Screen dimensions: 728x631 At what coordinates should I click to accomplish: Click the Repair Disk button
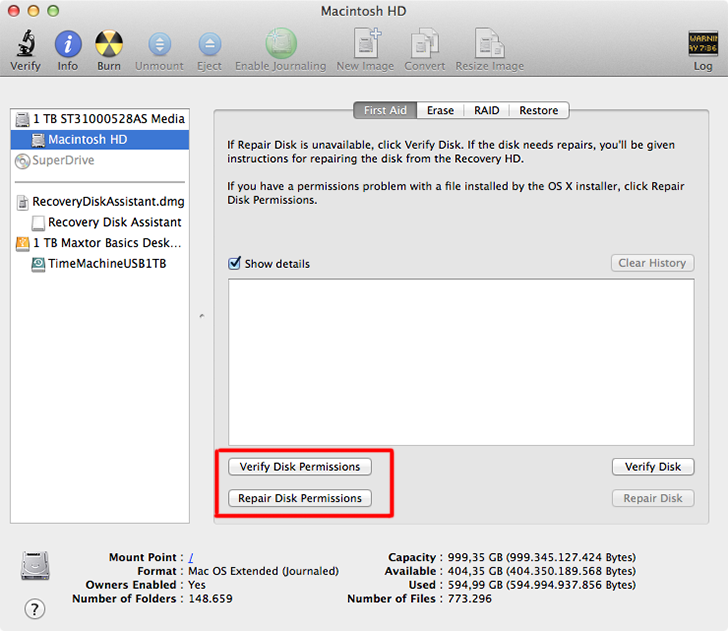point(653,498)
